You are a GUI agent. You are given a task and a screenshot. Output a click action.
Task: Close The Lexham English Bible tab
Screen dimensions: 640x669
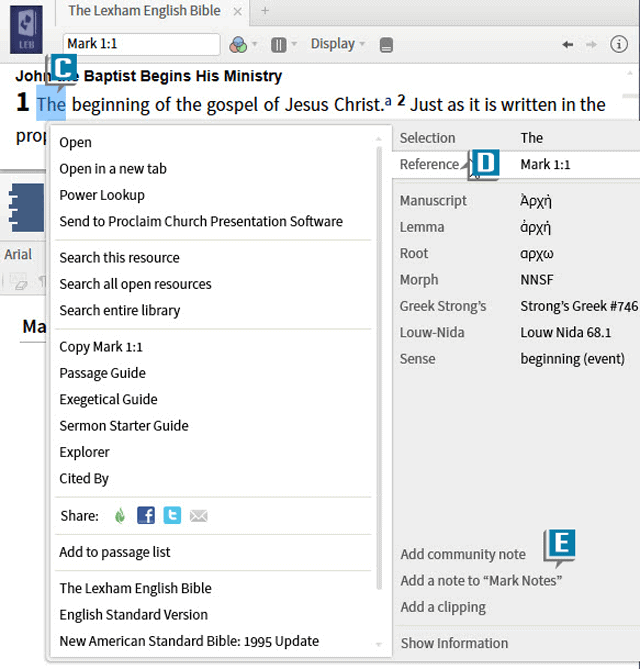(238, 12)
